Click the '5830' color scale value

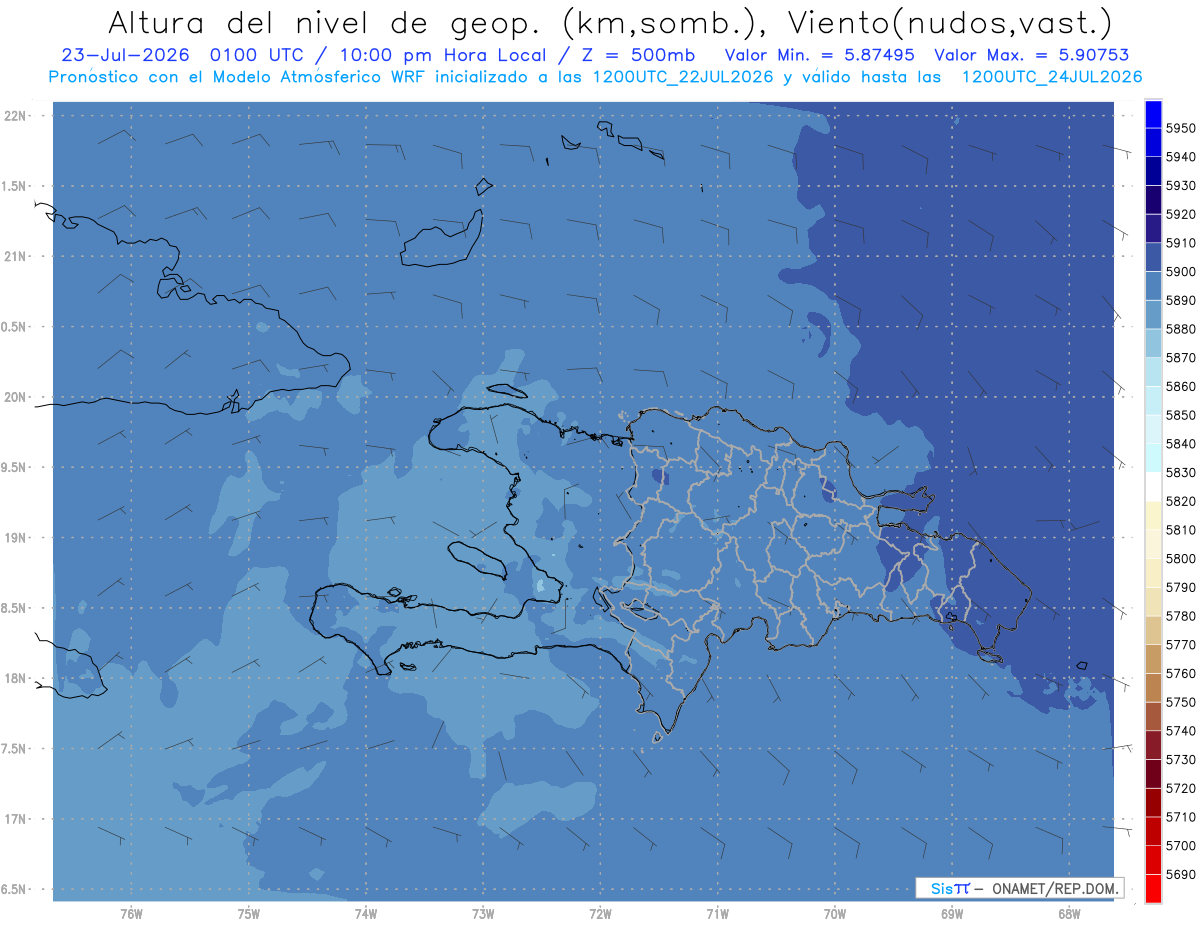pyautogui.click(x=1181, y=472)
